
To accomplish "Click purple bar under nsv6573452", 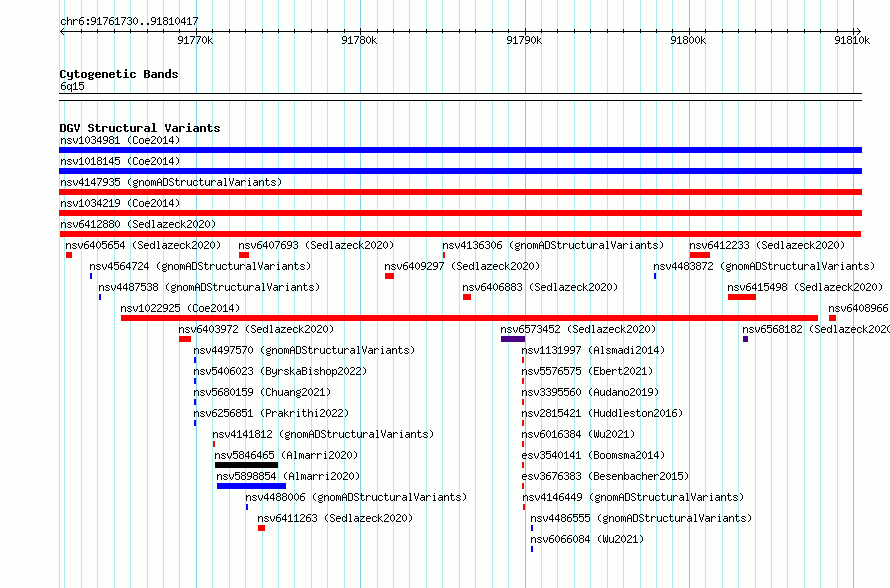I will point(513,339).
